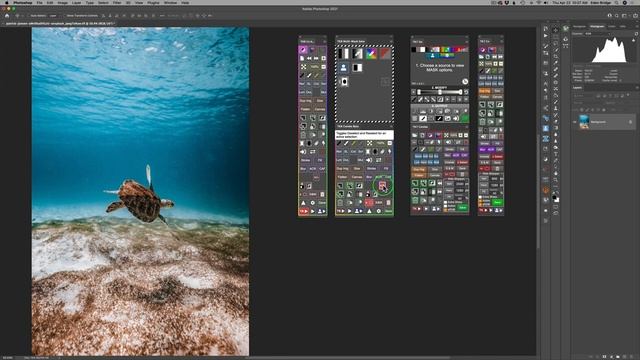The height and width of the screenshot is (360, 640).
Task: Click the gear icon near bottom of left TK8 Cx panel
Action: point(313,203)
